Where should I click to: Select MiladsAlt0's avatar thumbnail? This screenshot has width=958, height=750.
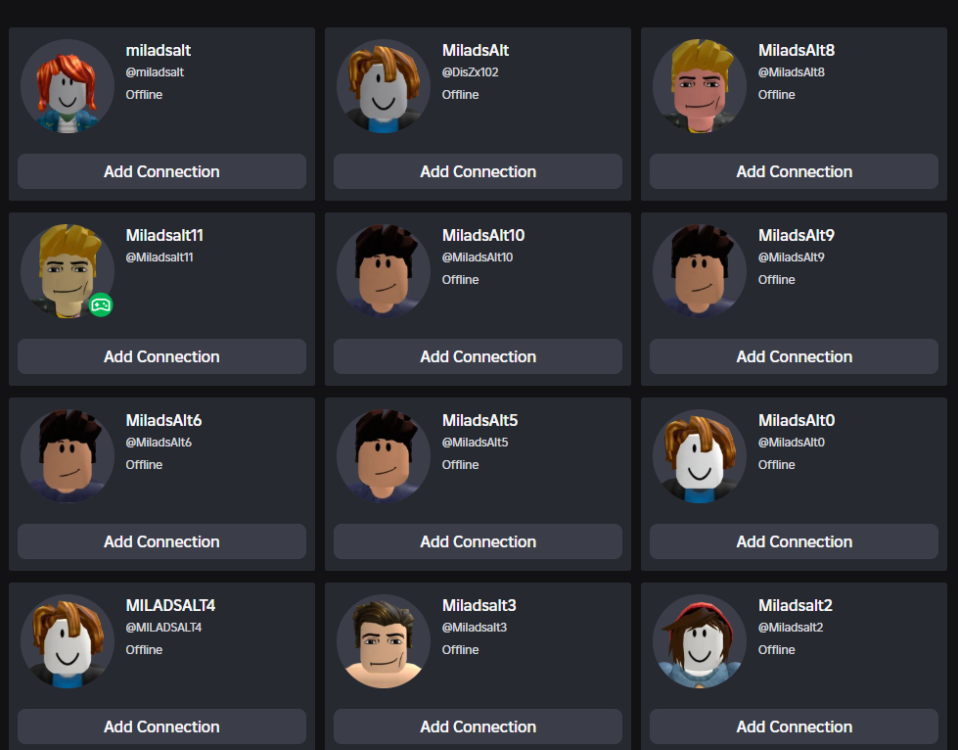[x=699, y=456]
